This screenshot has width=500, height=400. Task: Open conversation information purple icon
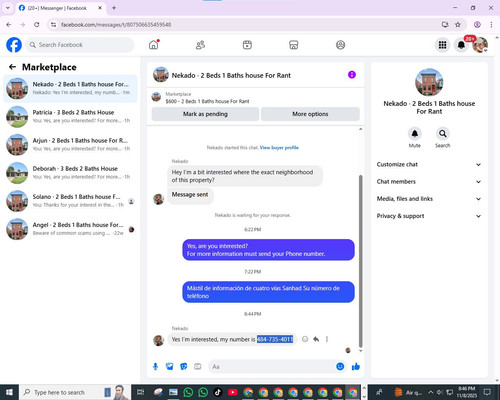(x=352, y=75)
